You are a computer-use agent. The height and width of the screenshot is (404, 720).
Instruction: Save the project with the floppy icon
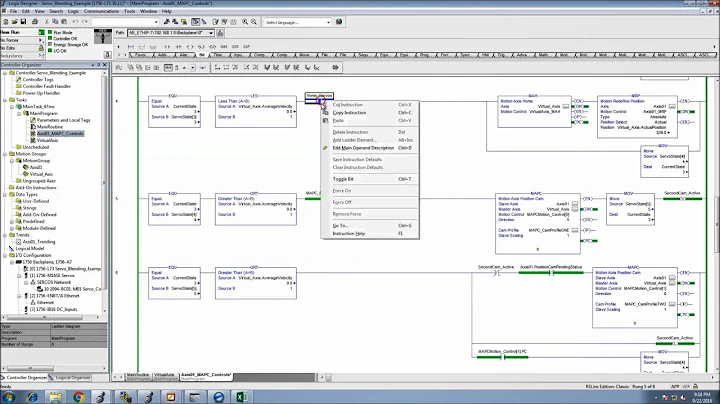pyautogui.click(x=23, y=22)
